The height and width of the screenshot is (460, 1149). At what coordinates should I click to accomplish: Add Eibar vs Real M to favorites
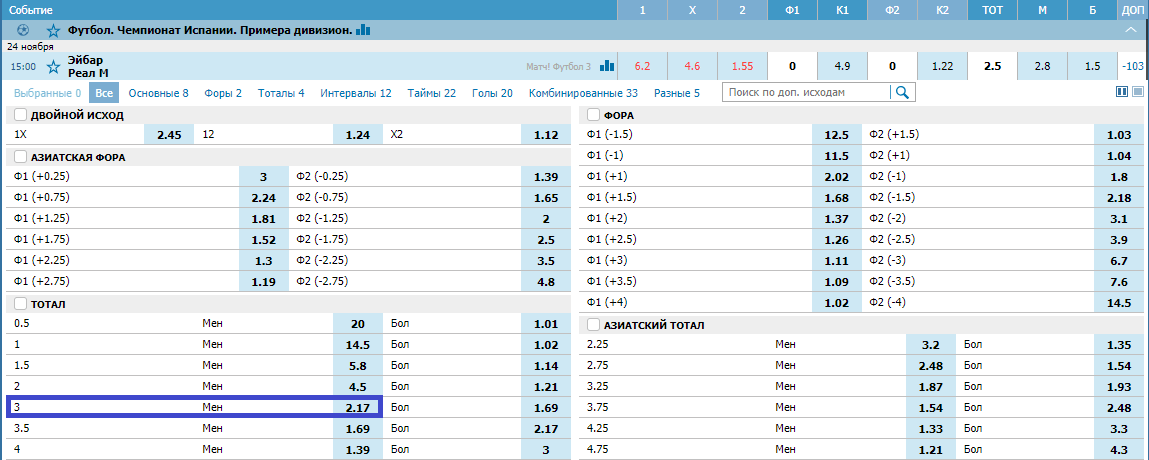53,67
